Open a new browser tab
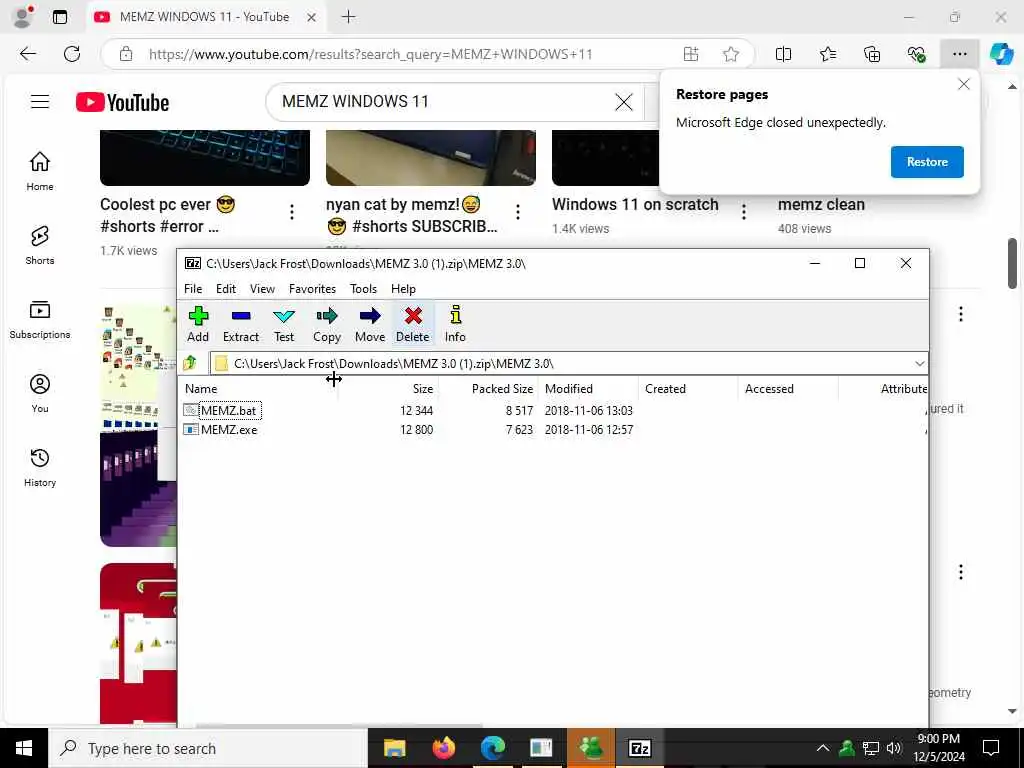This screenshot has width=1024, height=768. coord(349,17)
